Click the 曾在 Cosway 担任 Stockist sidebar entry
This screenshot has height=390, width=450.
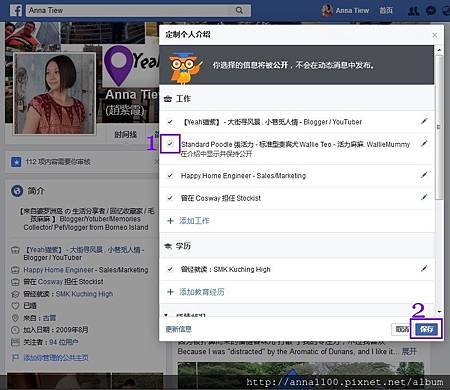click(x=63, y=282)
